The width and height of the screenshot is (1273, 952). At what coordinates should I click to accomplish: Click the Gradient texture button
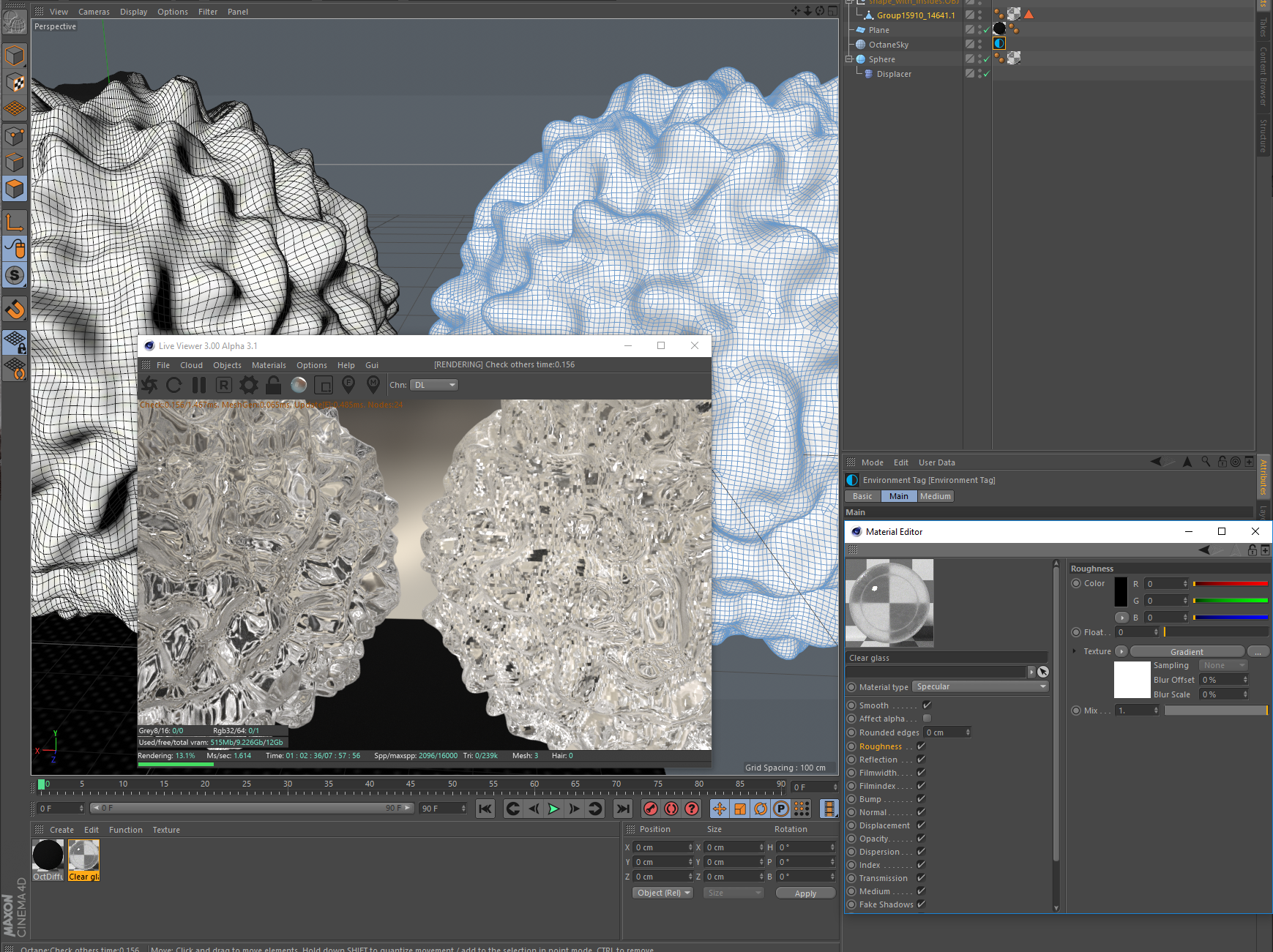click(1187, 651)
